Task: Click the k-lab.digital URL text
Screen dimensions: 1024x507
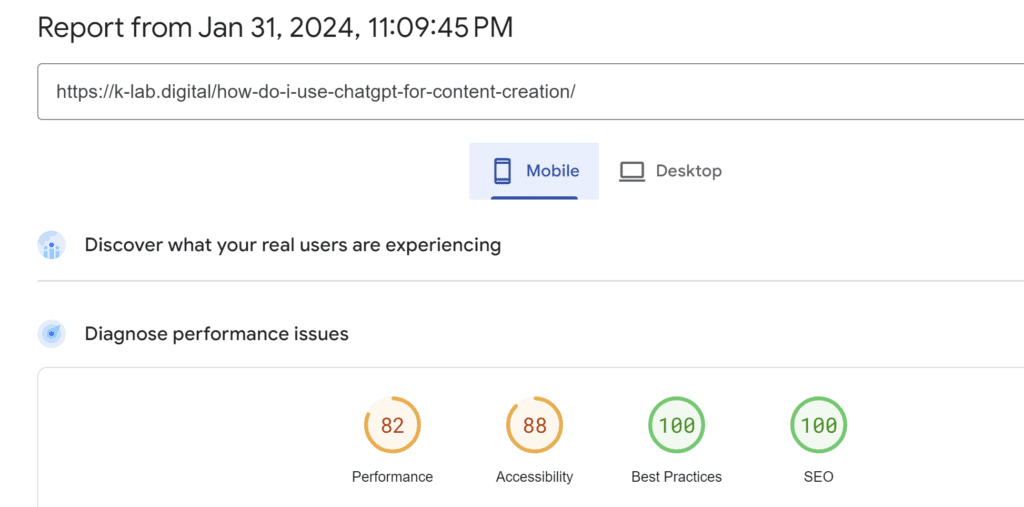Action: point(315,91)
